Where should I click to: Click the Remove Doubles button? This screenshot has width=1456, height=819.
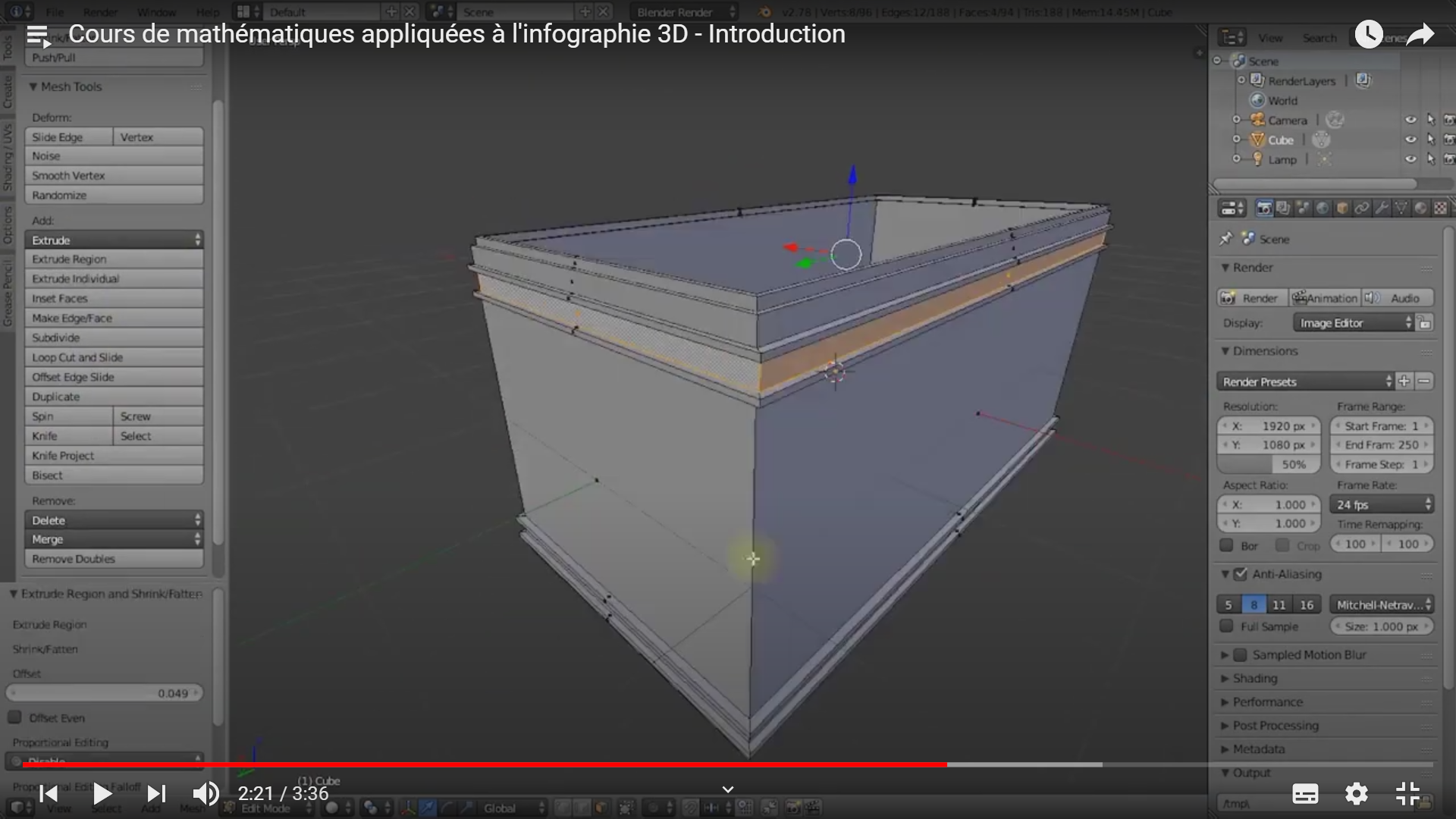coord(114,559)
